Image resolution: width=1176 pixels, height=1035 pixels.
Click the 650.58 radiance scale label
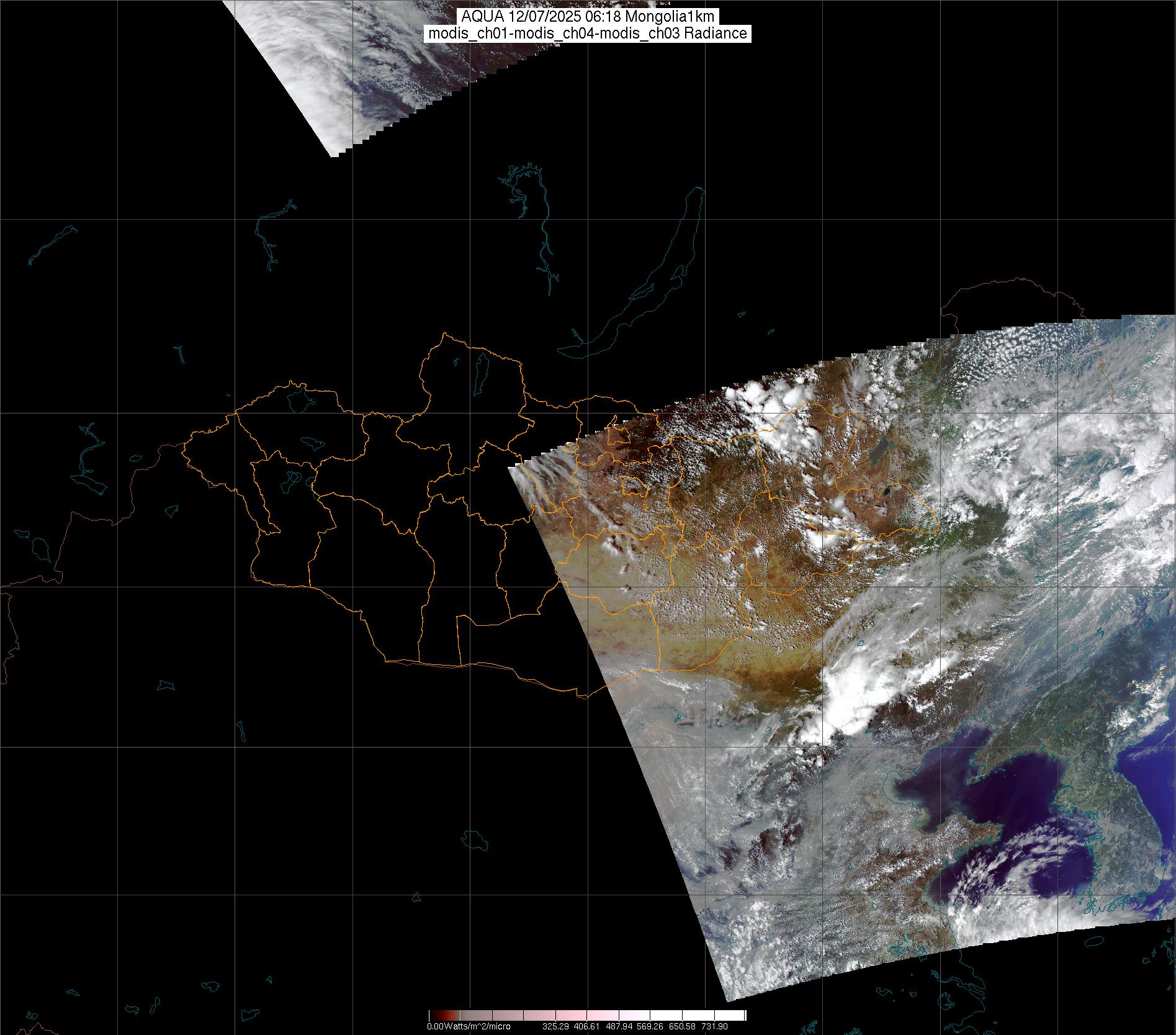point(683,1026)
